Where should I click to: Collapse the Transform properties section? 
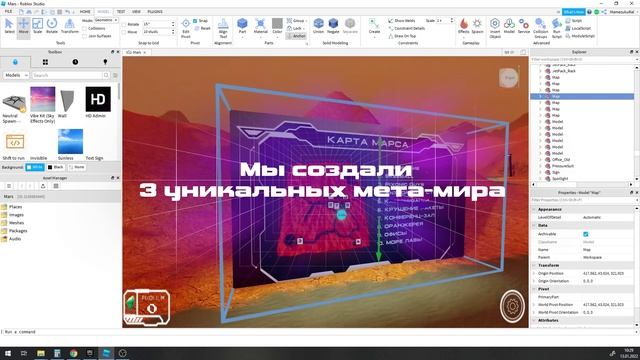(534, 265)
